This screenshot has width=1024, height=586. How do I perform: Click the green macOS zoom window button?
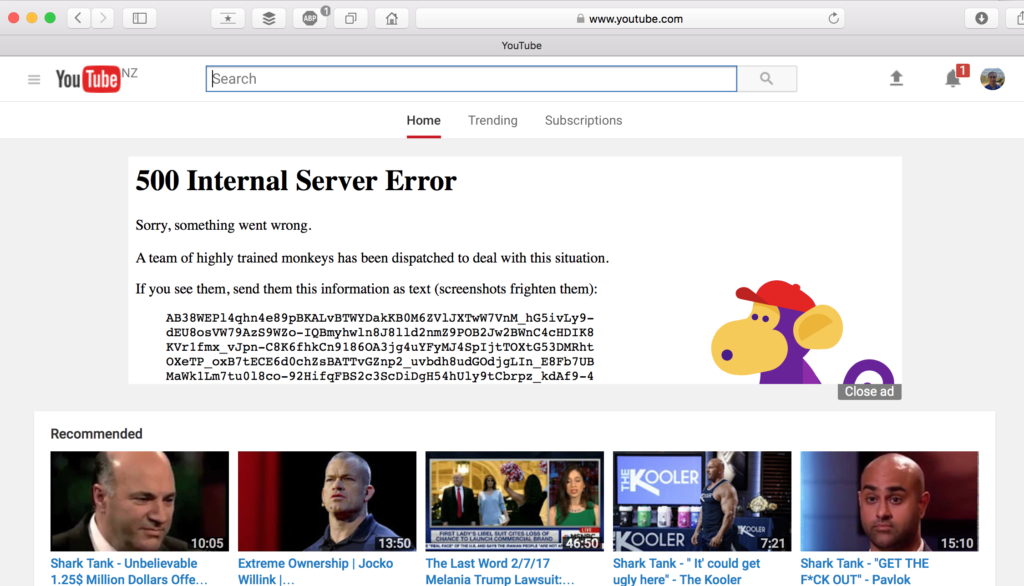pyautogui.click(x=50, y=18)
